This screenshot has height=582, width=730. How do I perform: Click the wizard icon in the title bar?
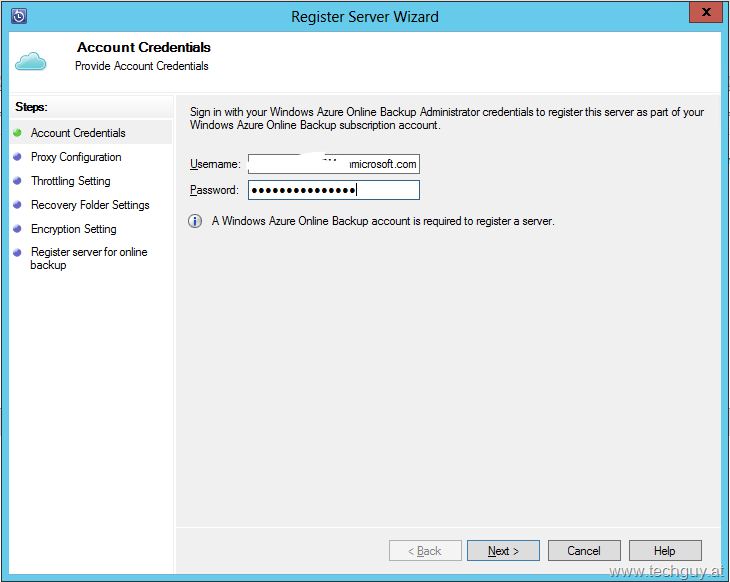pyautogui.click(x=18, y=16)
